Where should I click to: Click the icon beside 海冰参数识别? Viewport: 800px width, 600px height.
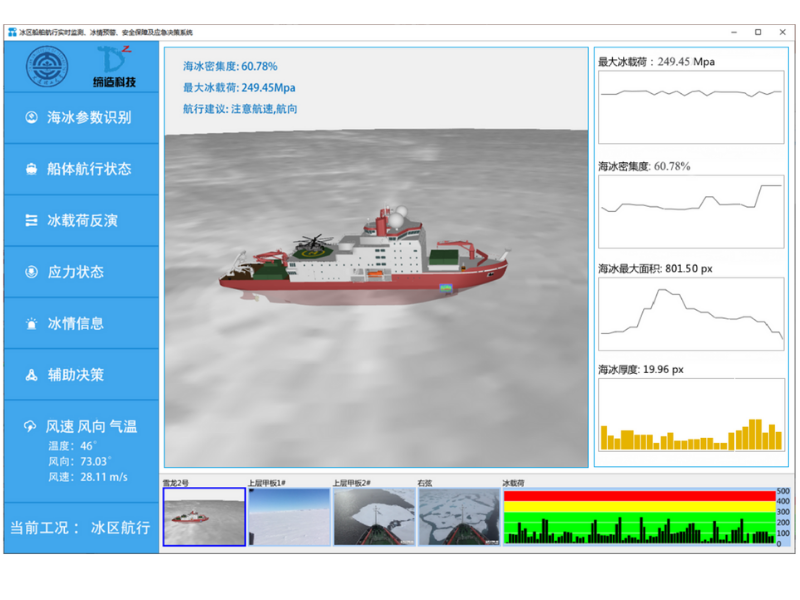(x=31, y=117)
